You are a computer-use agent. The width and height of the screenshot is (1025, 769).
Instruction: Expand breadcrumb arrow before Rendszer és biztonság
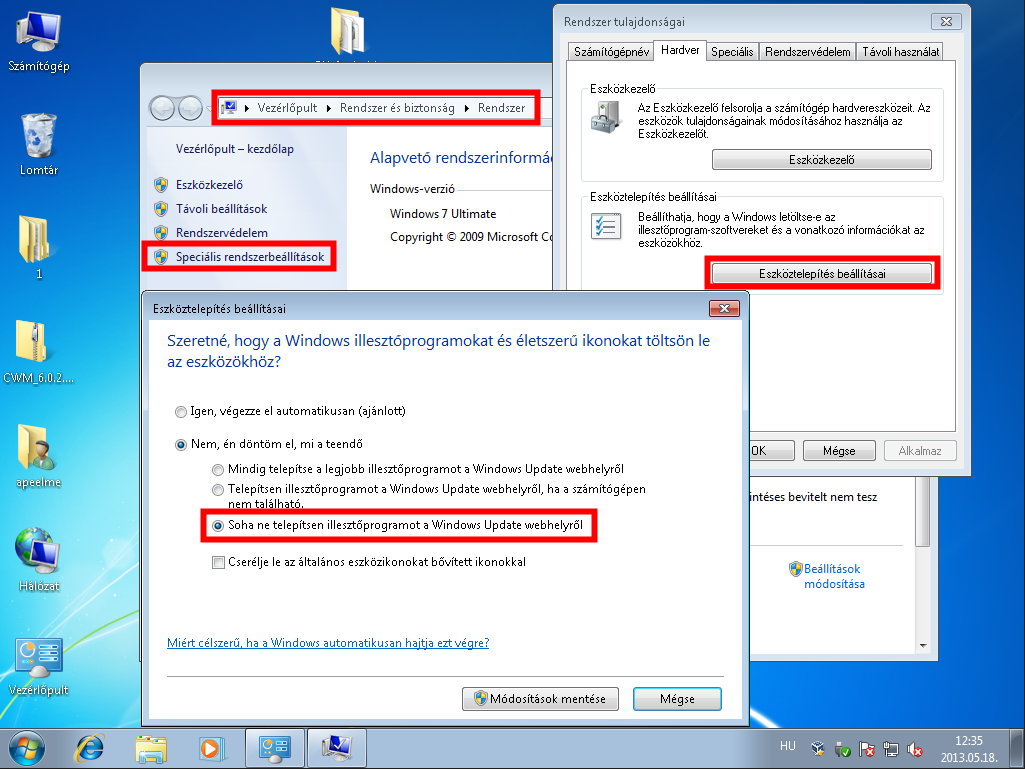tap(329, 108)
